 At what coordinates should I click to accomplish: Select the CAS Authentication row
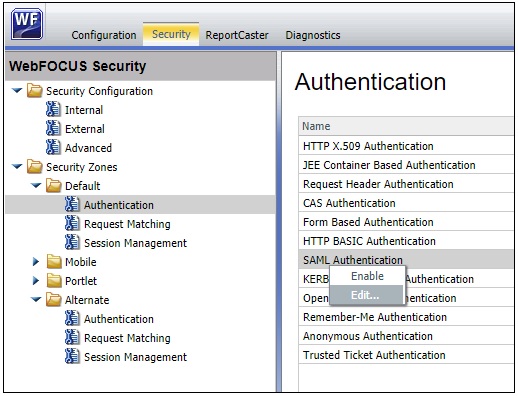406,203
